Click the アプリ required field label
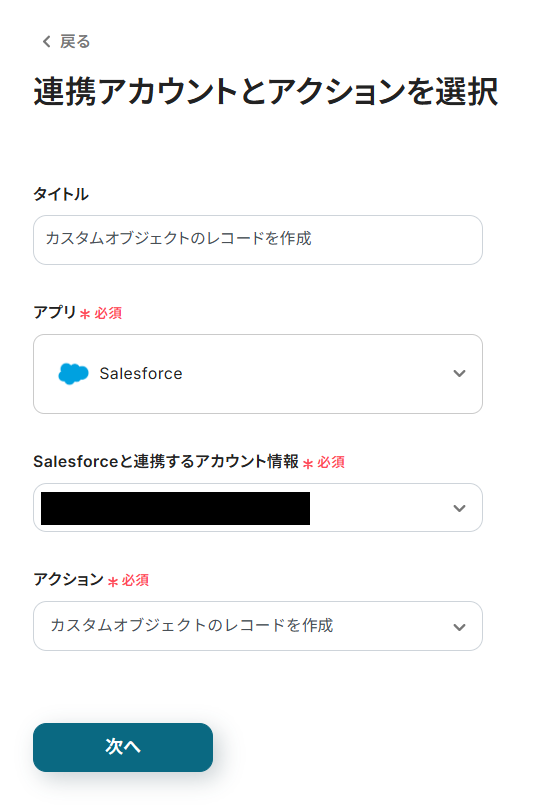 coord(54,312)
